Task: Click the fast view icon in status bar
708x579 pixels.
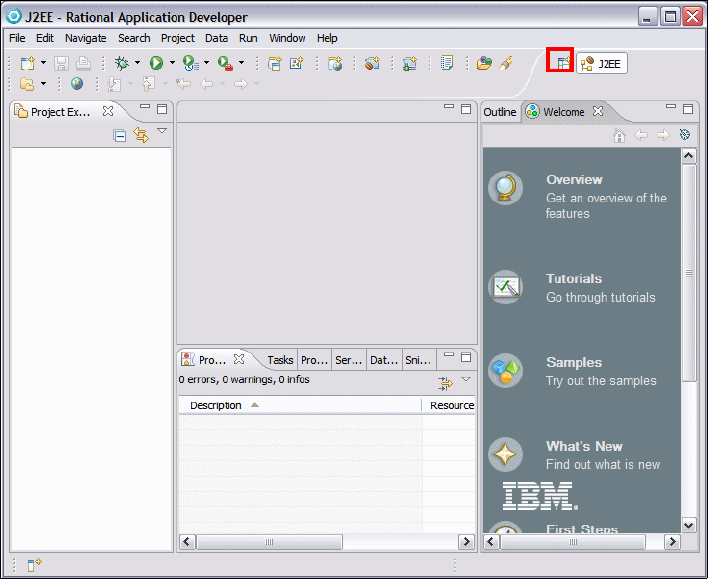Action: click(x=34, y=565)
